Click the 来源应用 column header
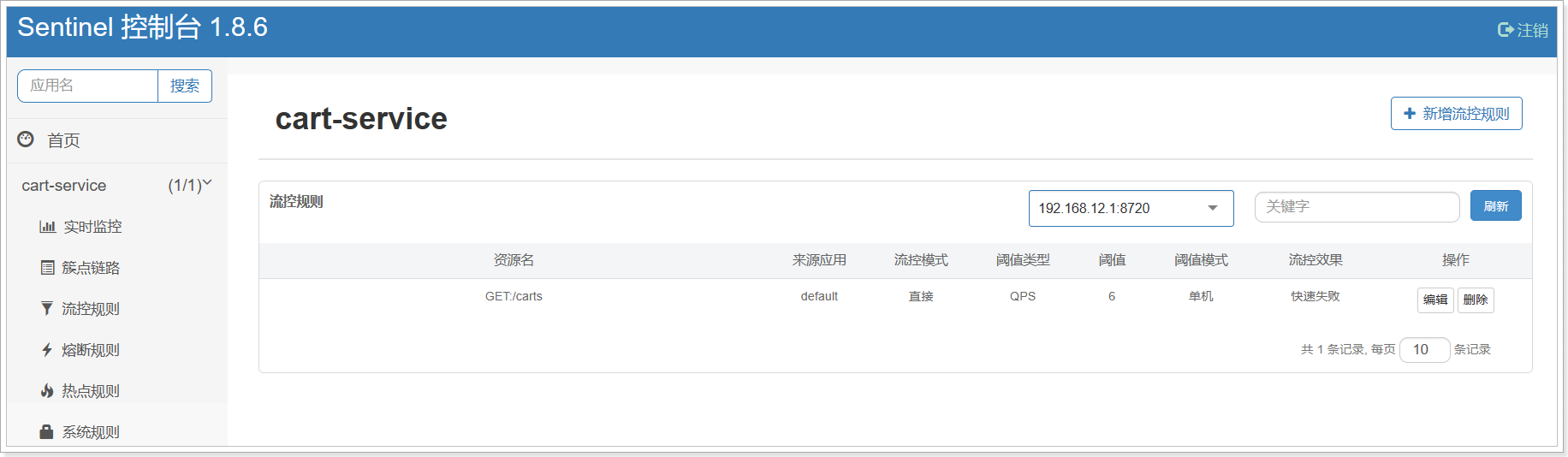 pos(819,260)
